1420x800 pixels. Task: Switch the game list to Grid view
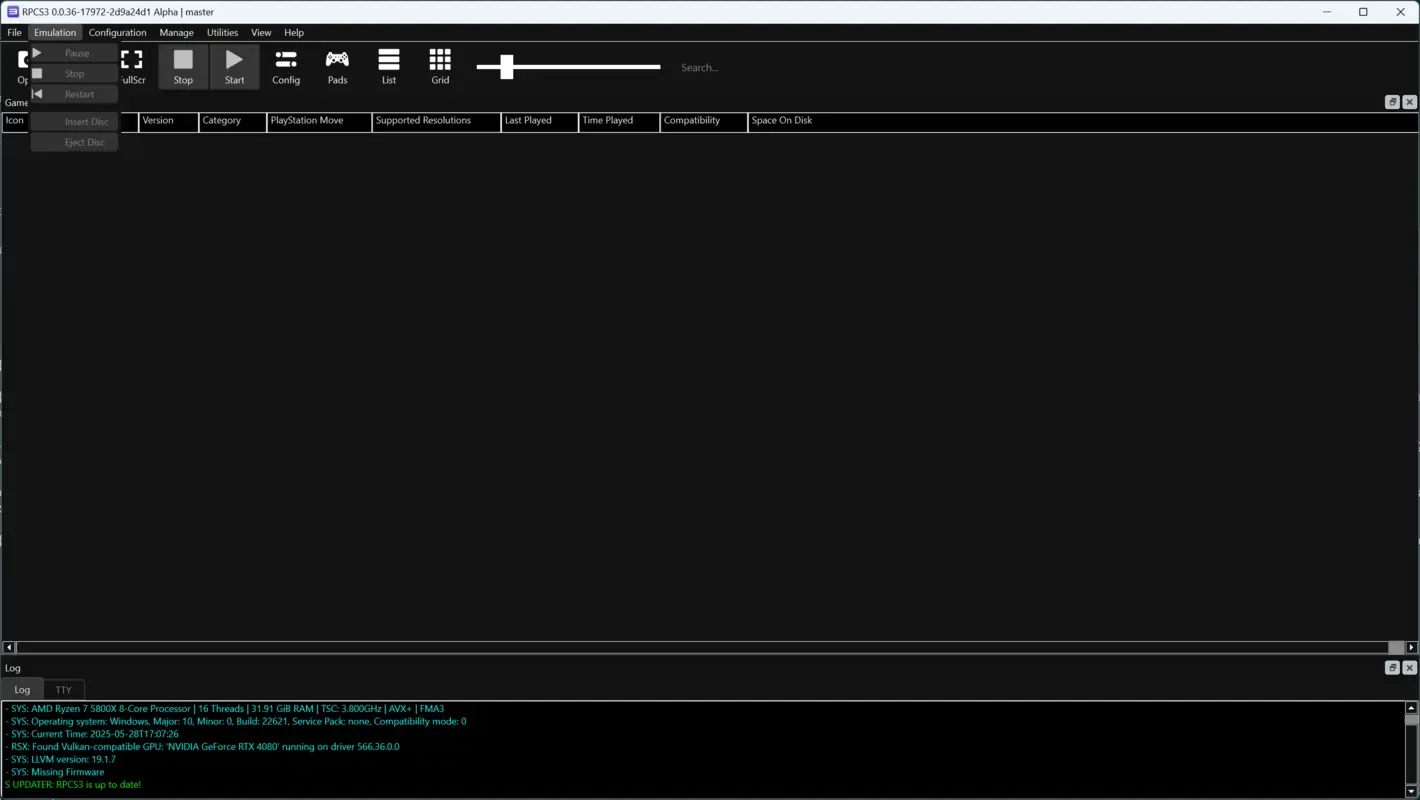tap(440, 66)
